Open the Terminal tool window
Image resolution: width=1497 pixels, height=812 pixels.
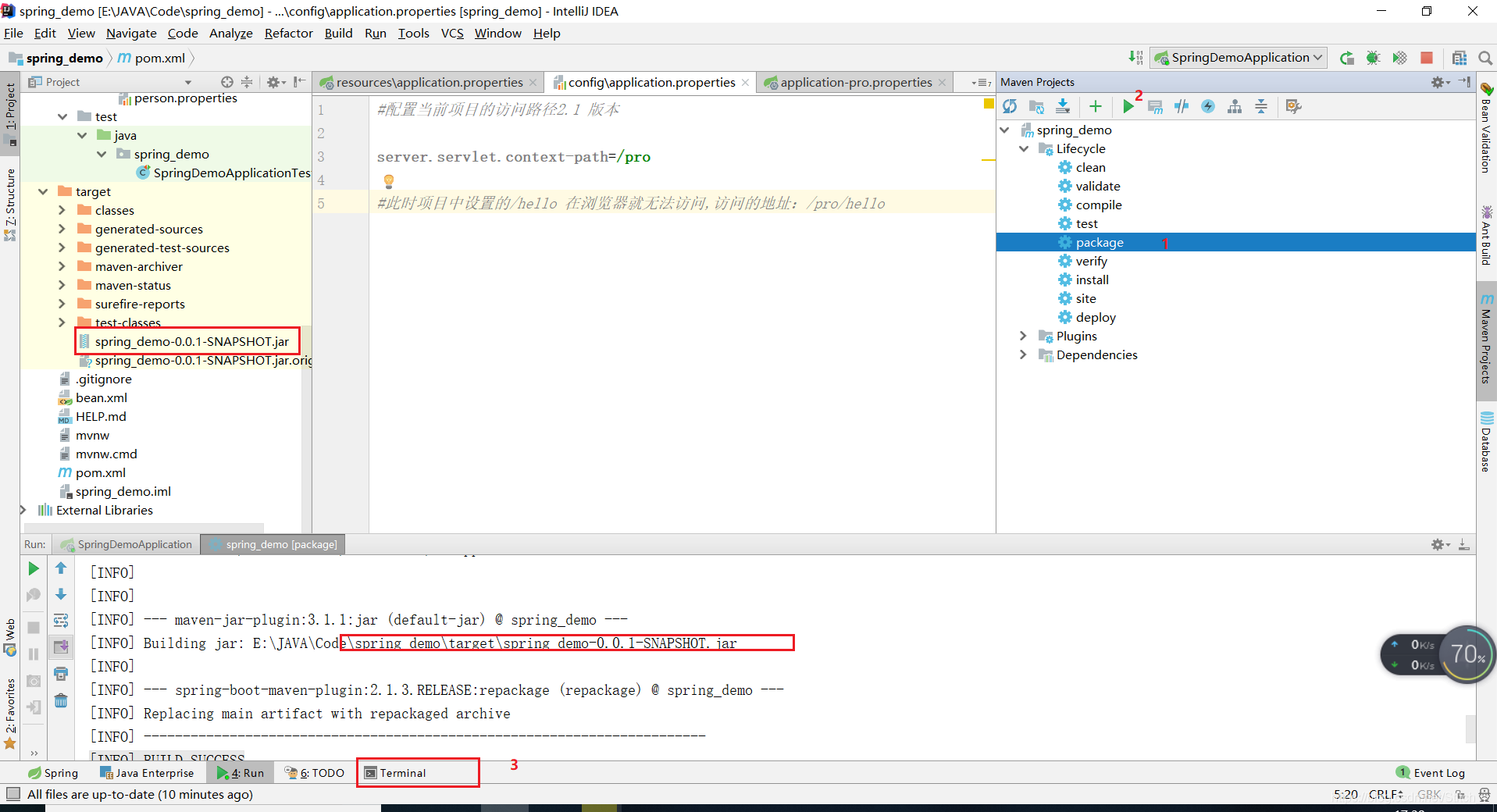pyautogui.click(x=395, y=773)
